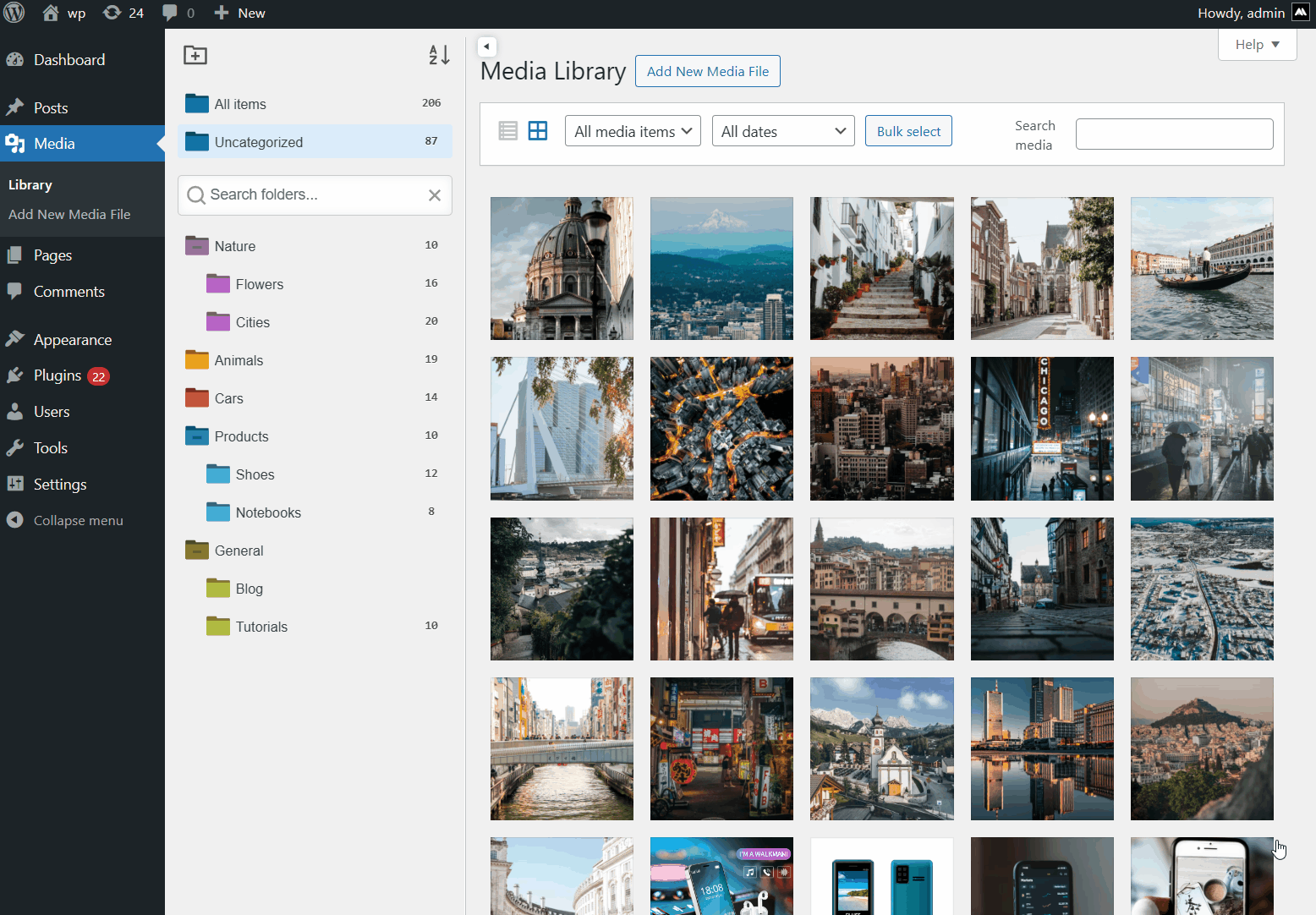Click the Bulk select button
Viewport: 1316px width, 915px height.
908,131
